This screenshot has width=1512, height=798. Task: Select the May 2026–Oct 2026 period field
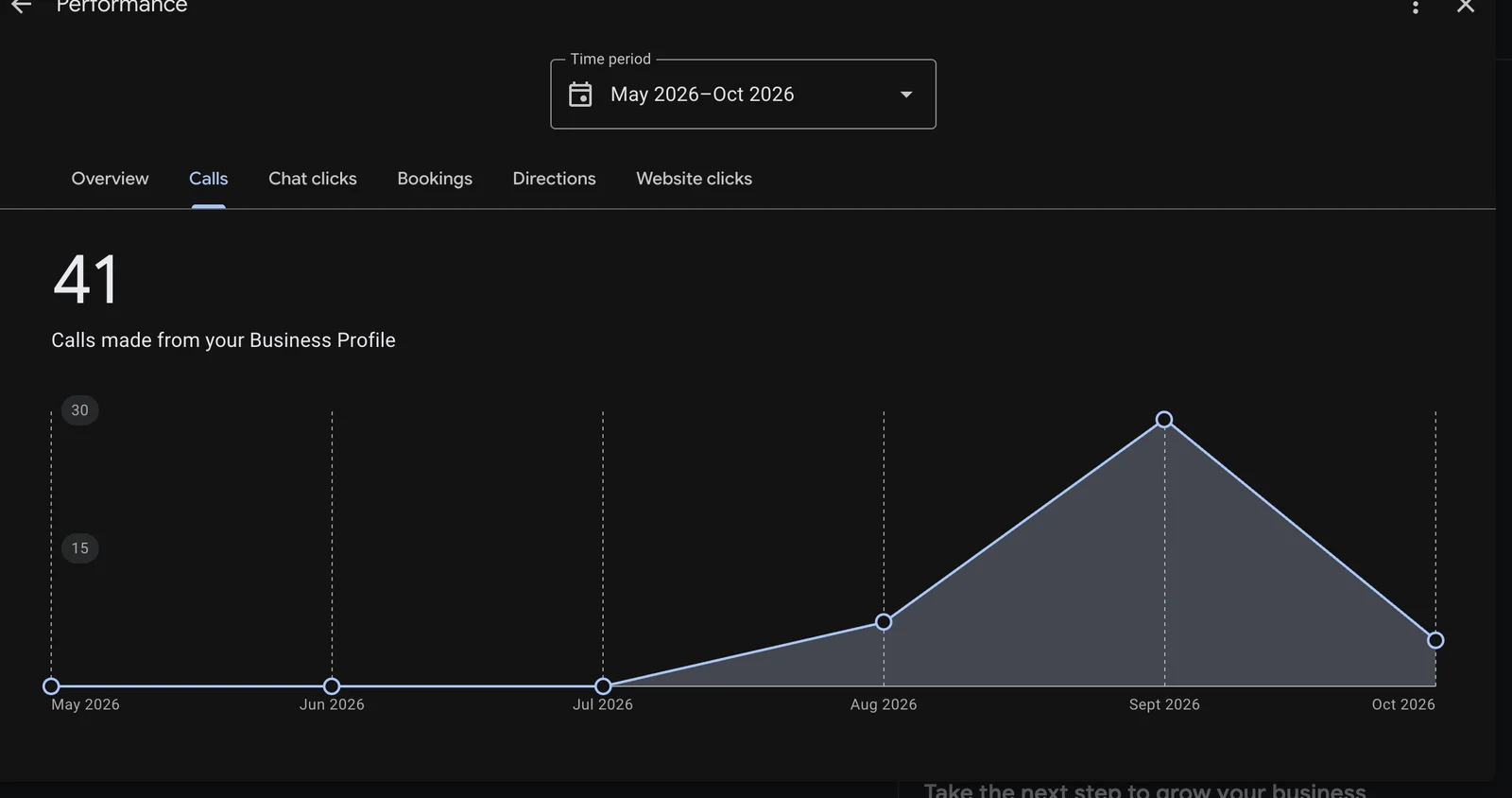click(743, 95)
